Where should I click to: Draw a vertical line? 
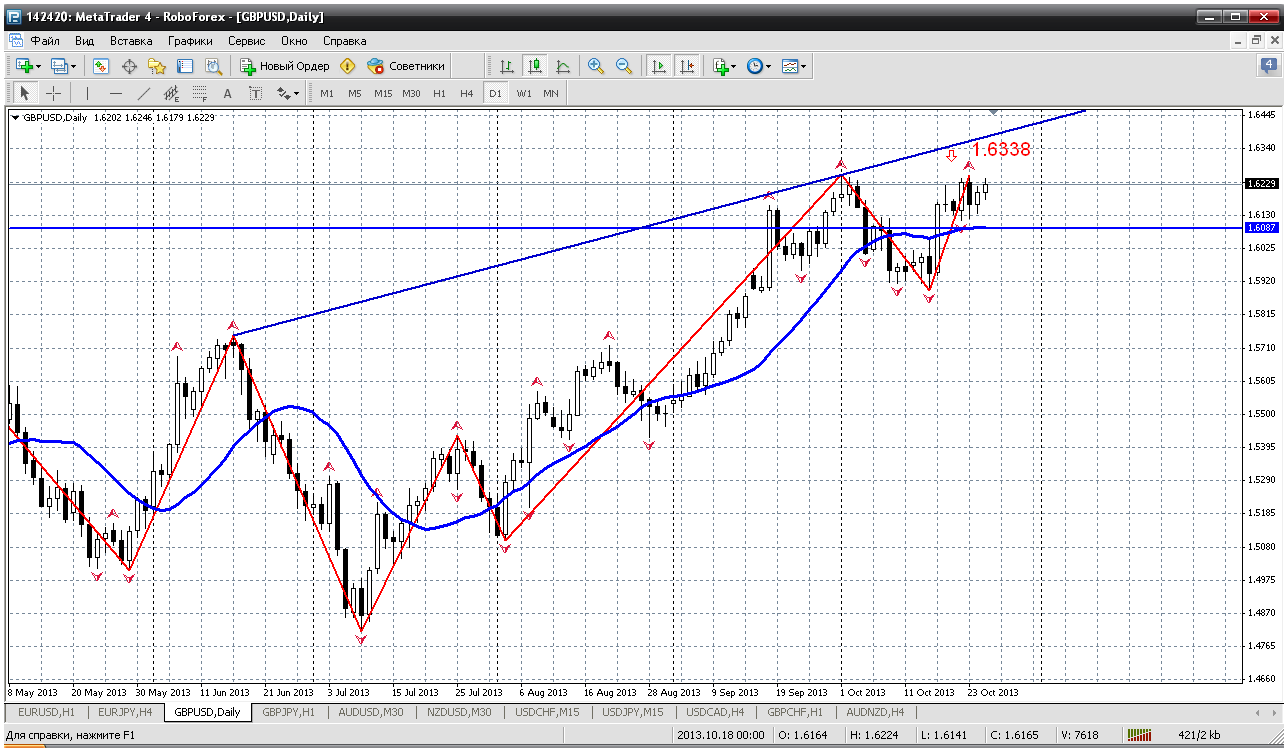point(88,93)
